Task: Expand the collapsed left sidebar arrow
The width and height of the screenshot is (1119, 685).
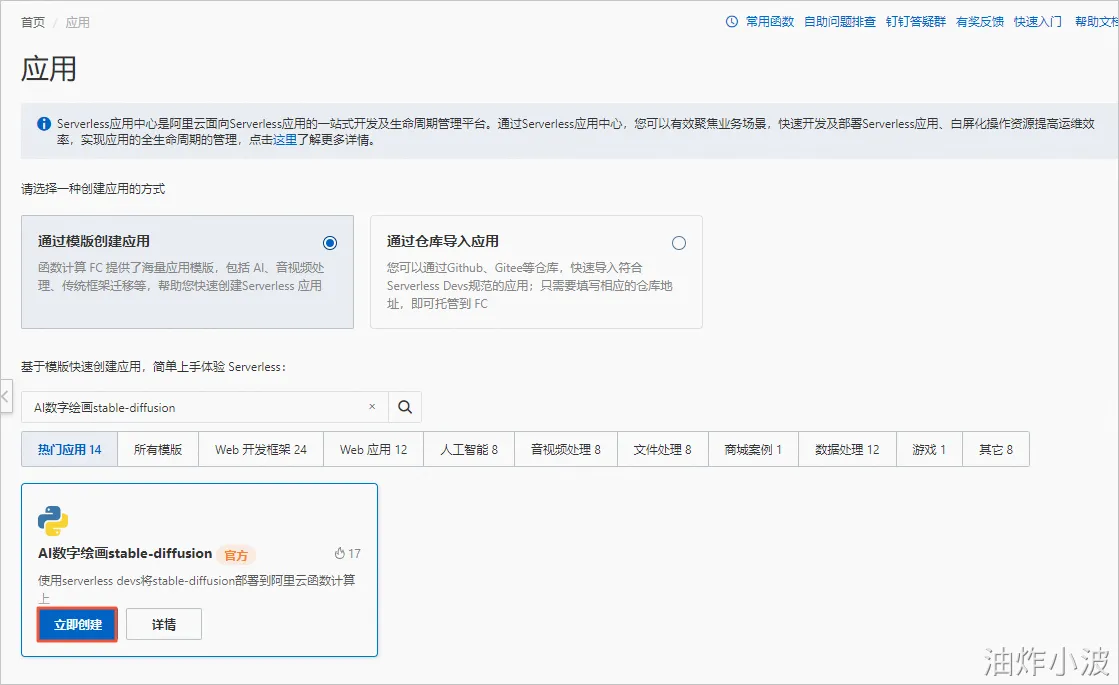Action: pos(6,395)
